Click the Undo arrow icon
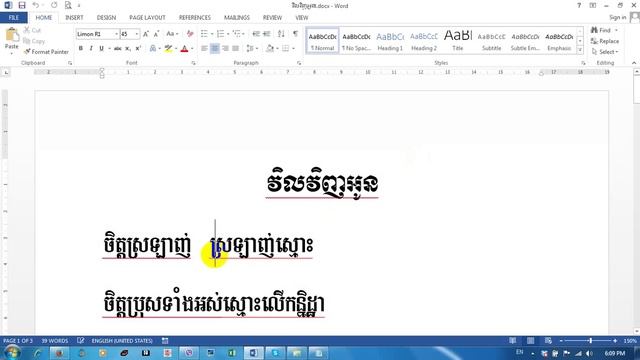This screenshot has width=640, height=360. pos(36,5)
